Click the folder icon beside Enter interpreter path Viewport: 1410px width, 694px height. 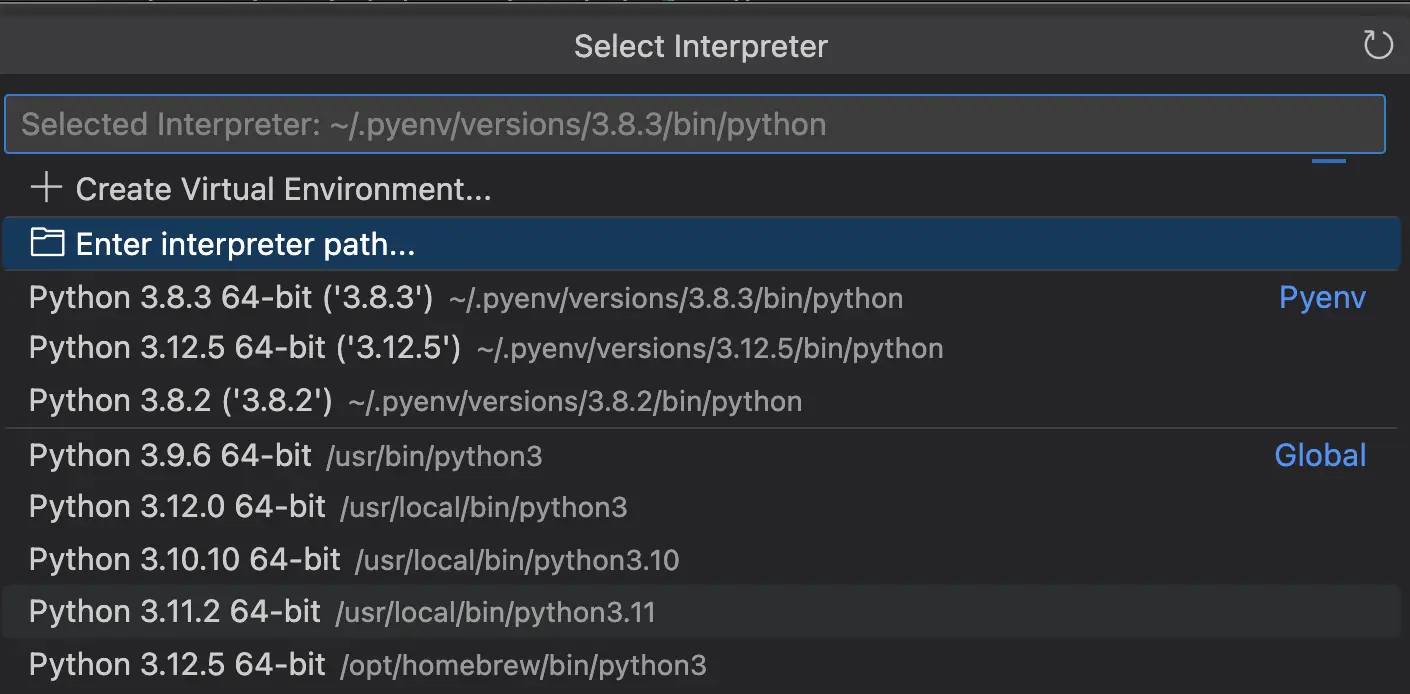pos(46,243)
